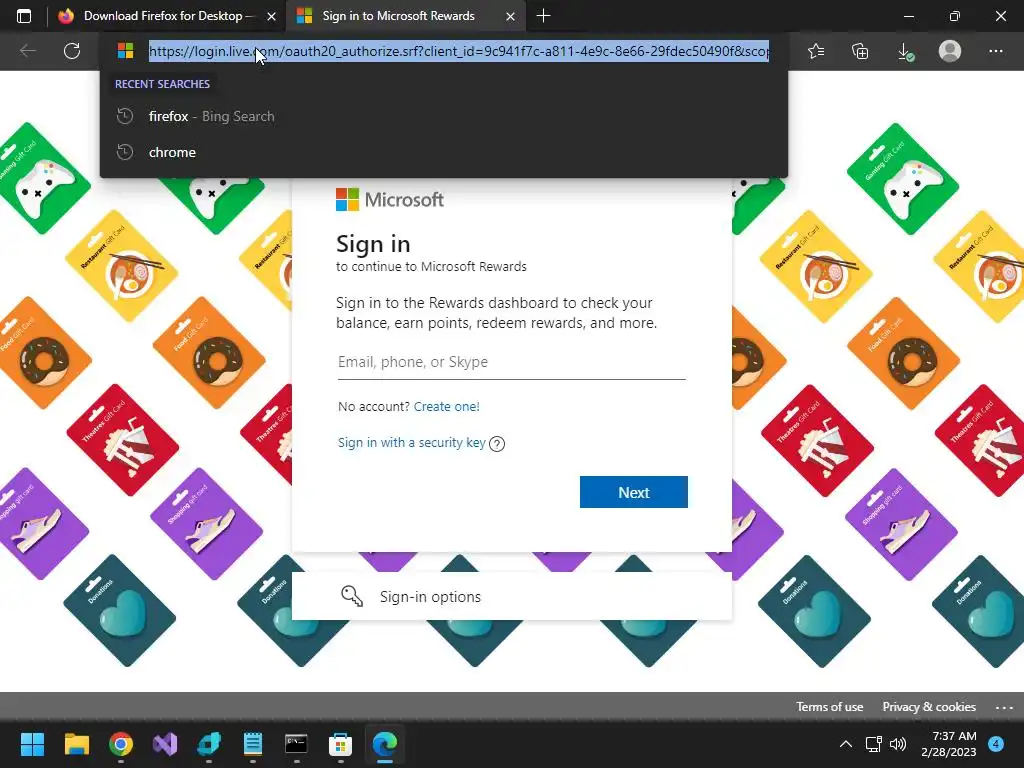Open the notifications badge showing 4
The image size is (1024, 768).
point(996,744)
